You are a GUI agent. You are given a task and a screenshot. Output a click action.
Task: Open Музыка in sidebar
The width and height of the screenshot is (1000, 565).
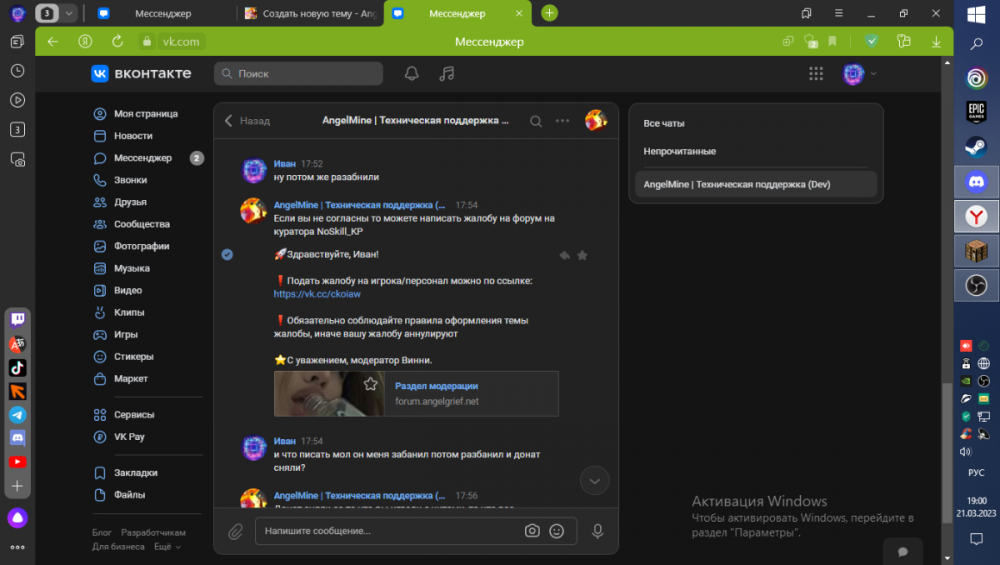click(x=131, y=268)
